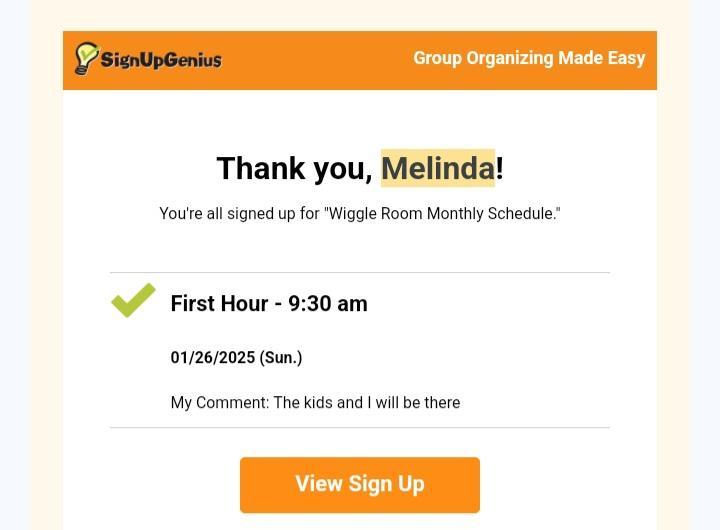Click the green checkmark icon
Image resolution: width=720 pixels, height=530 pixels.
(133, 300)
